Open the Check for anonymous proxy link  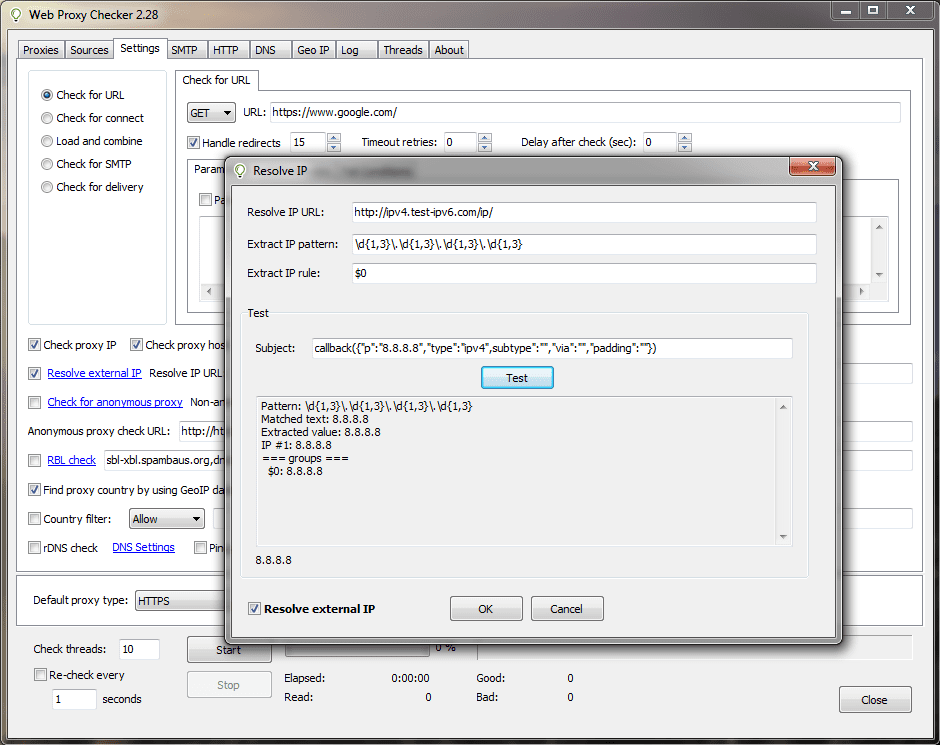(x=115, y=402)
